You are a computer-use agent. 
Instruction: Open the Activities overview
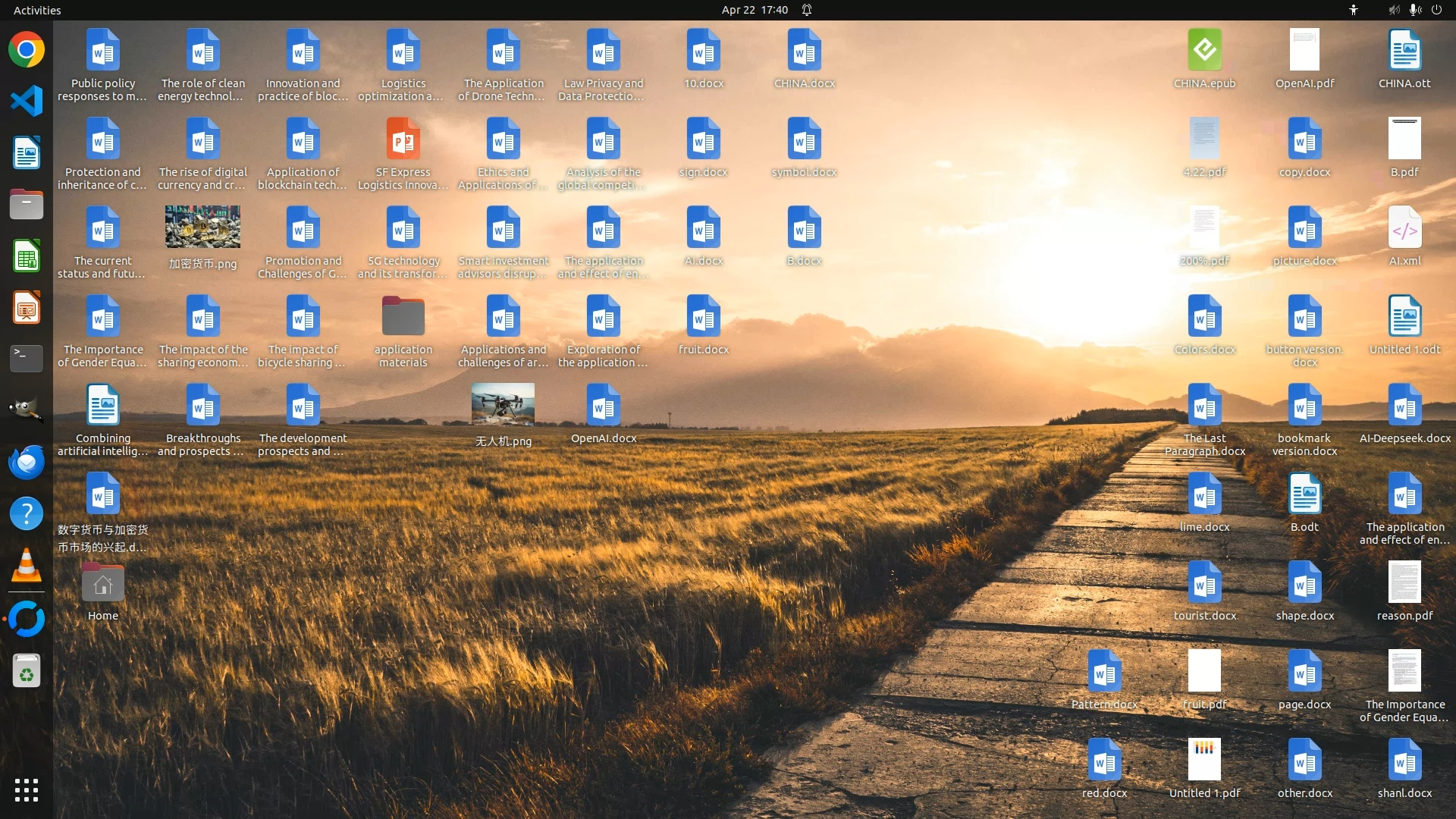click(37, 10)
